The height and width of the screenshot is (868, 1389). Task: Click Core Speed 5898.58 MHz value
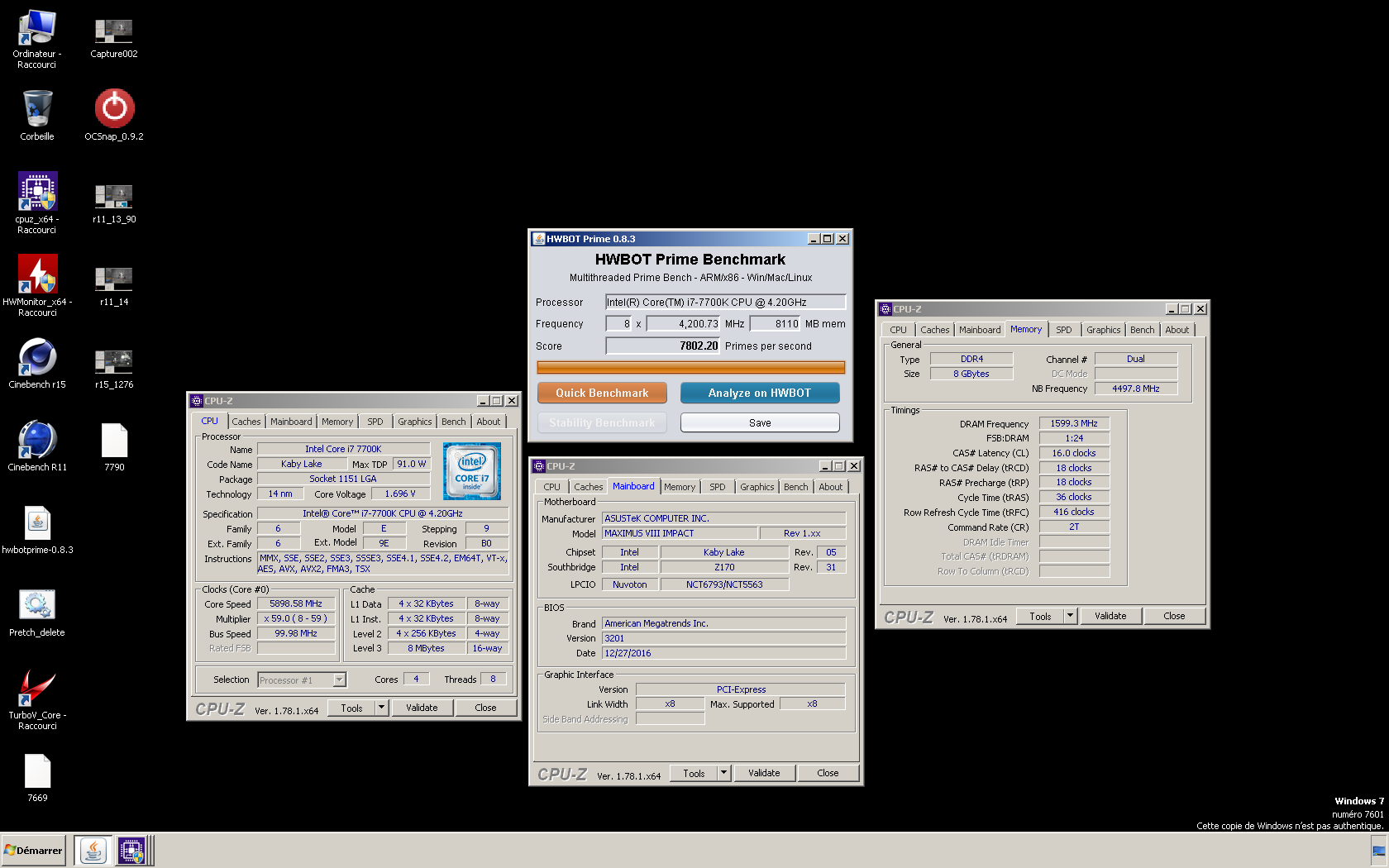pos(296,603)
